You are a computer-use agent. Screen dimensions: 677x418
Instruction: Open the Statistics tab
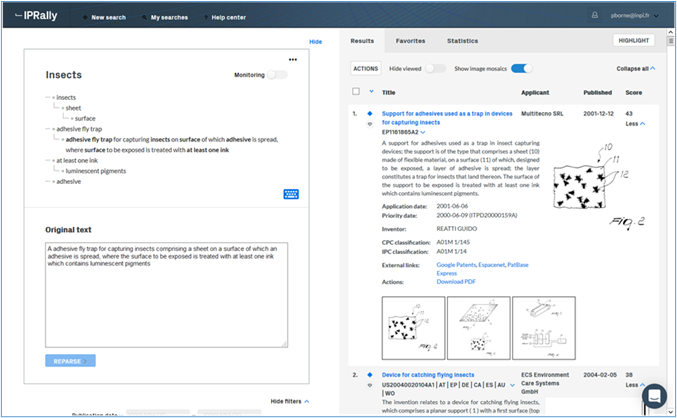pos(462,41)
